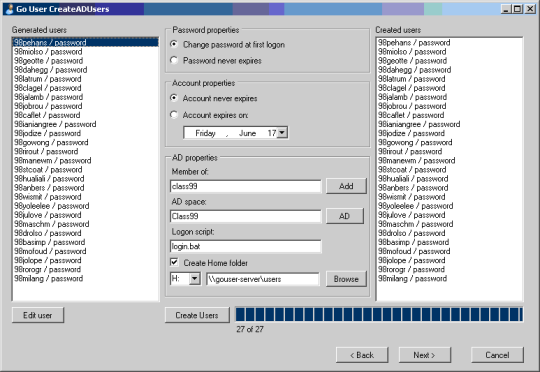The height and width of the screenshot is (372, 540).
Task: Proceed with the Next button
Action: (x=425, y=355)
